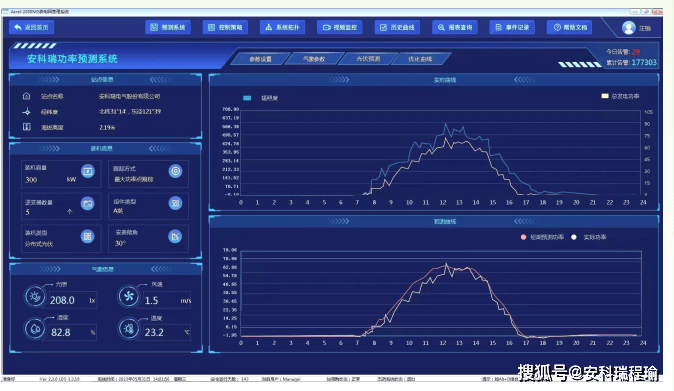Click the 报表查询 report query button

[455, 27]
